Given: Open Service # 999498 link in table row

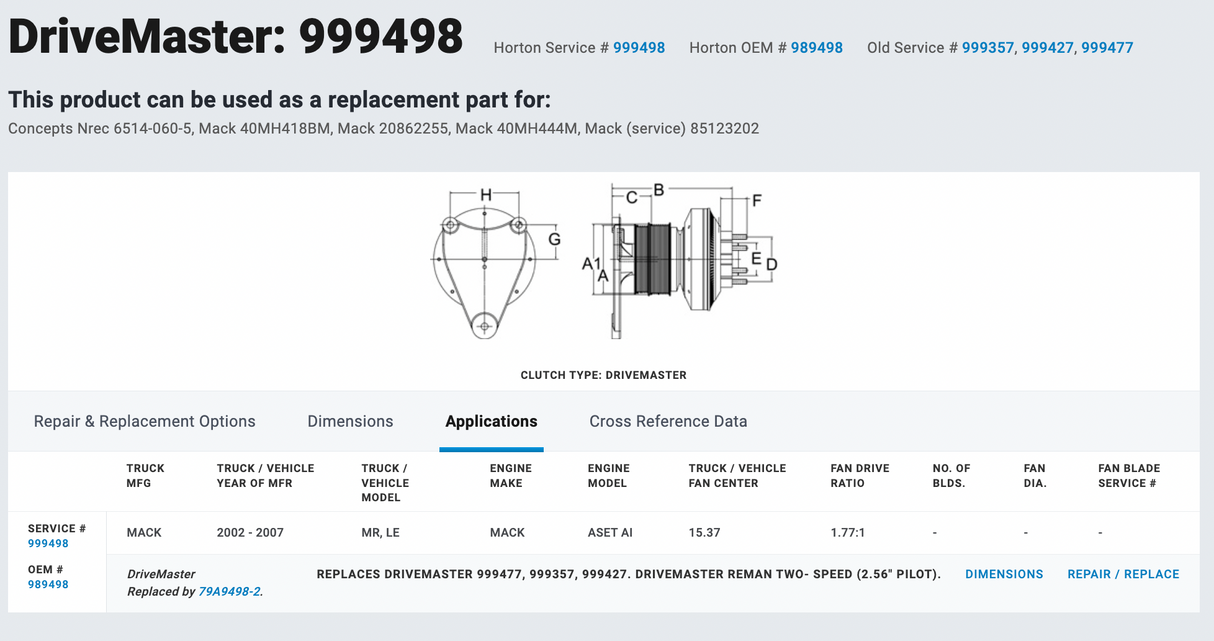Looking at the screenshot, I should tap(48, 544).
